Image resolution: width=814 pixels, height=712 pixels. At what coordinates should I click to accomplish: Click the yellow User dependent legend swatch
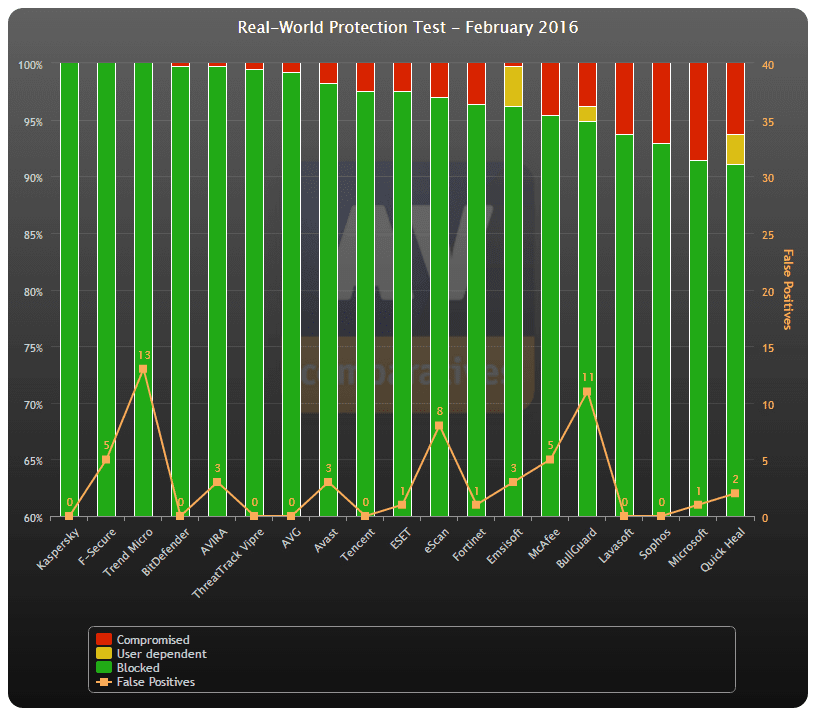point(104,653)
